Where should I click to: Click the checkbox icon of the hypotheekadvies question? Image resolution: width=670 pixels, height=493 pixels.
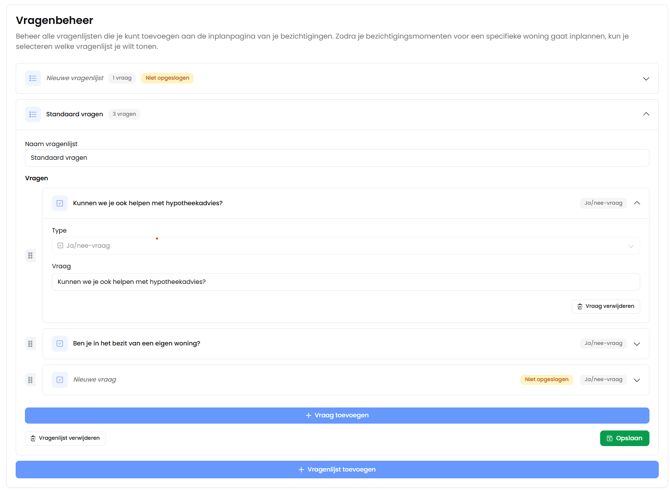pyautogui.click(x=60, y=203)
